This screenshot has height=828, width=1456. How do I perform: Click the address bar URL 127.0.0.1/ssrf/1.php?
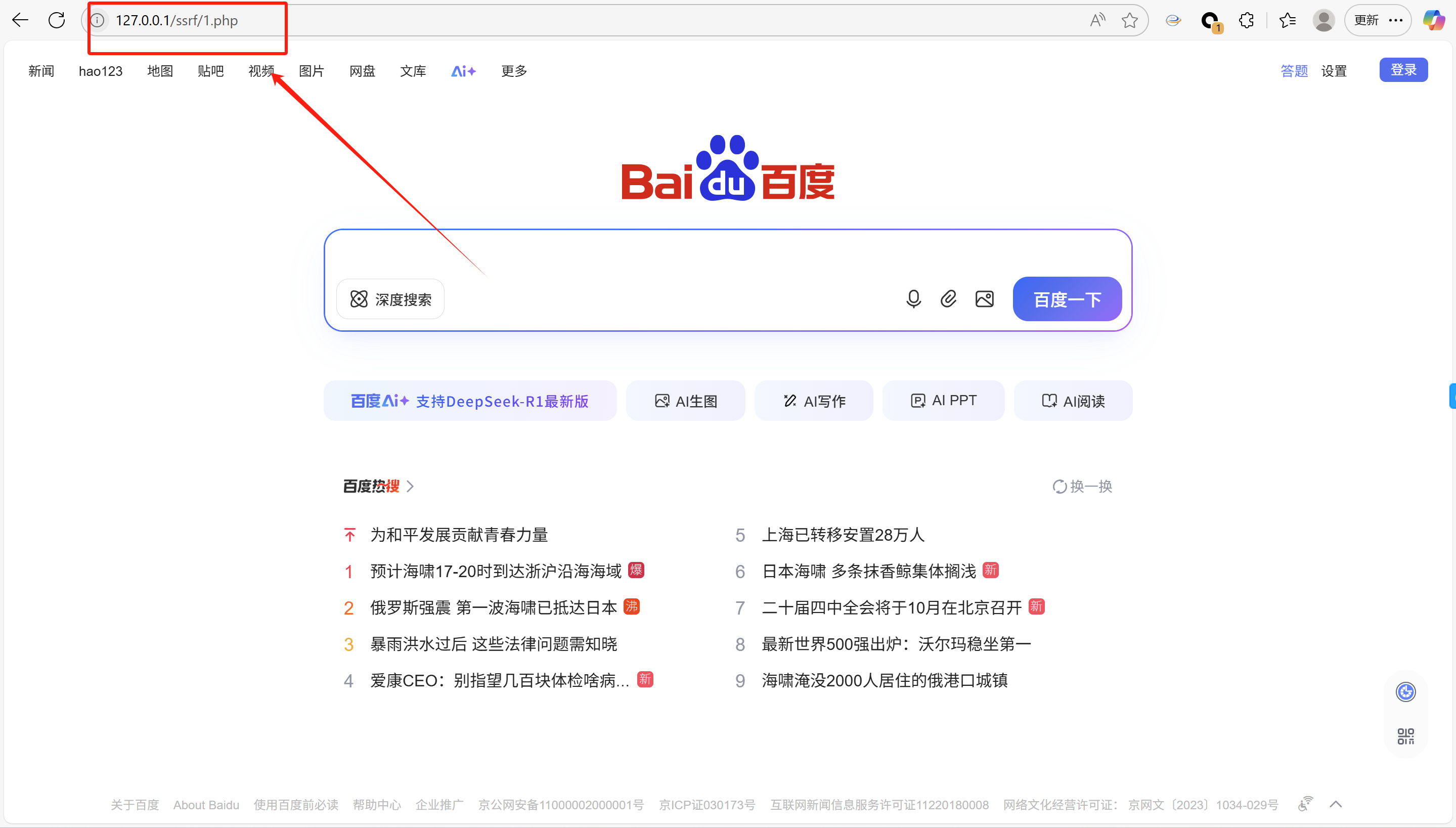[177, 20]
